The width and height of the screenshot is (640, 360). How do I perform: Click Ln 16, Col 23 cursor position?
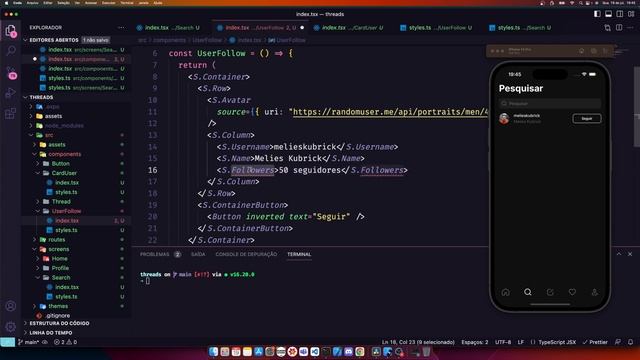point(418,342)
